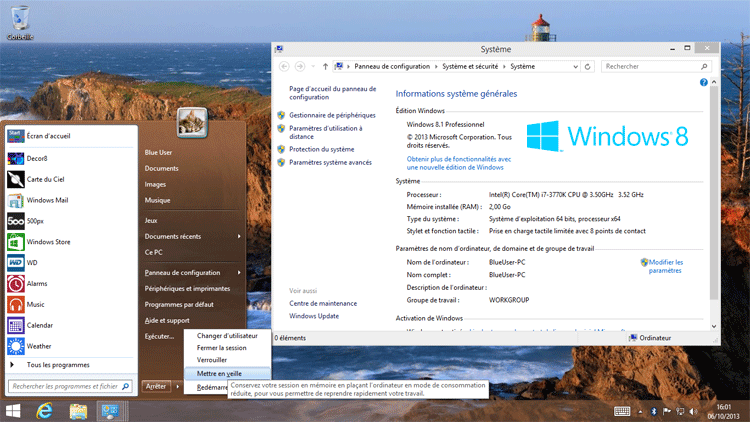The image size is (750, 422).
Task: Open the Alarms app
Action: [36, 283]
